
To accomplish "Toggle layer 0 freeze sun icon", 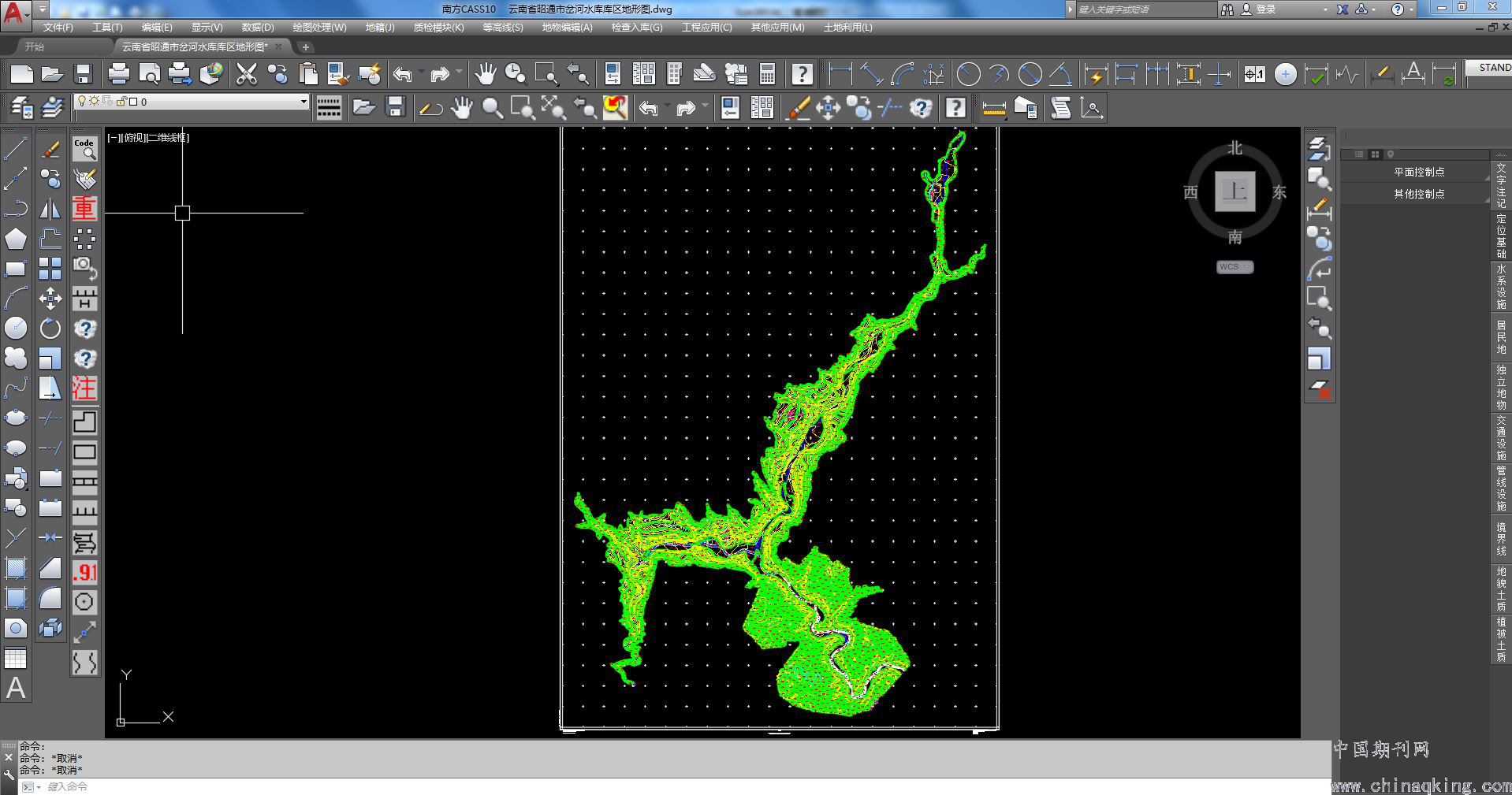I will pyautogui.click(x=94, y=101).
